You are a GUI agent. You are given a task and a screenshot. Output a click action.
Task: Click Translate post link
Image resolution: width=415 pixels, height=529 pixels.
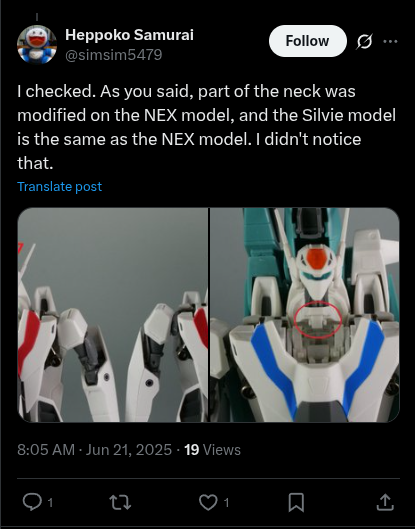pos(59,187)
